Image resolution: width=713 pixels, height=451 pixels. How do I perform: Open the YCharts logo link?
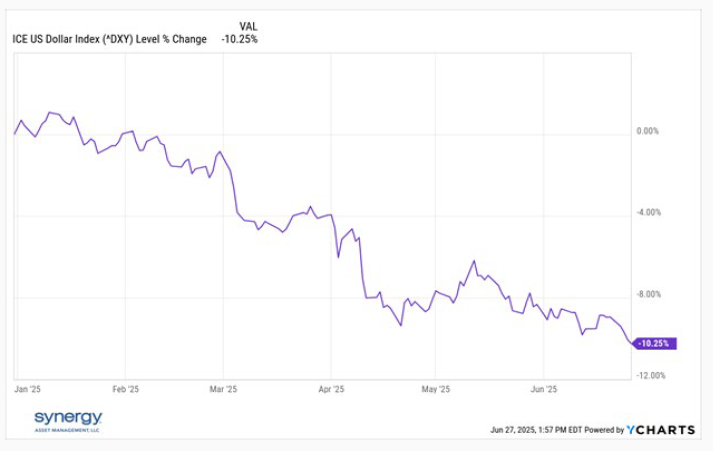[x=661, y=430]
